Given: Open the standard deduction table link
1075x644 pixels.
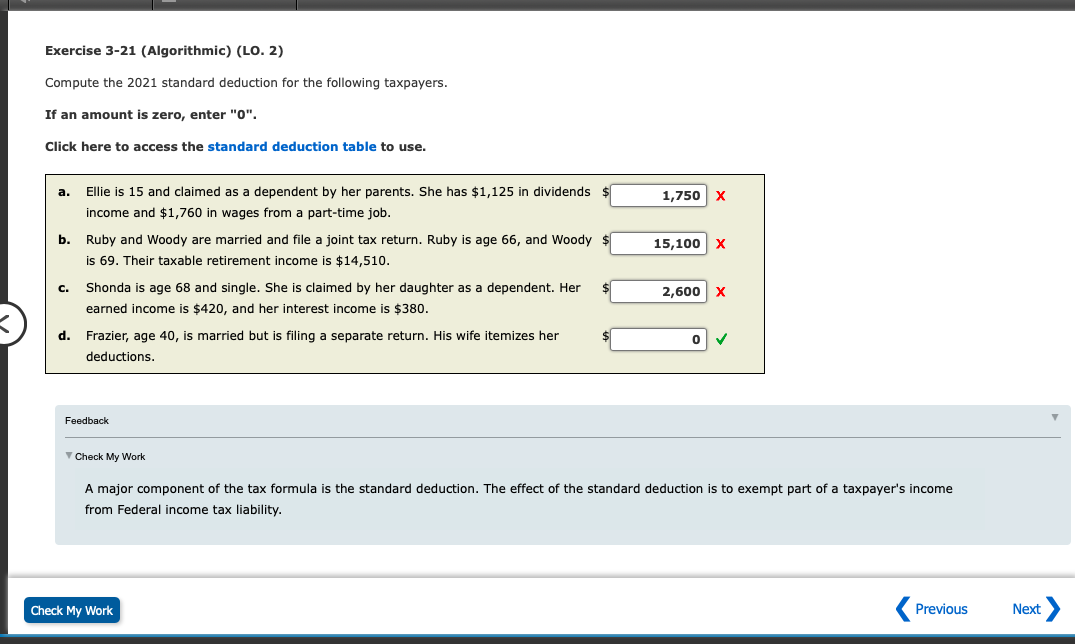Looking at the screenshot, I should tap(291, 146).
